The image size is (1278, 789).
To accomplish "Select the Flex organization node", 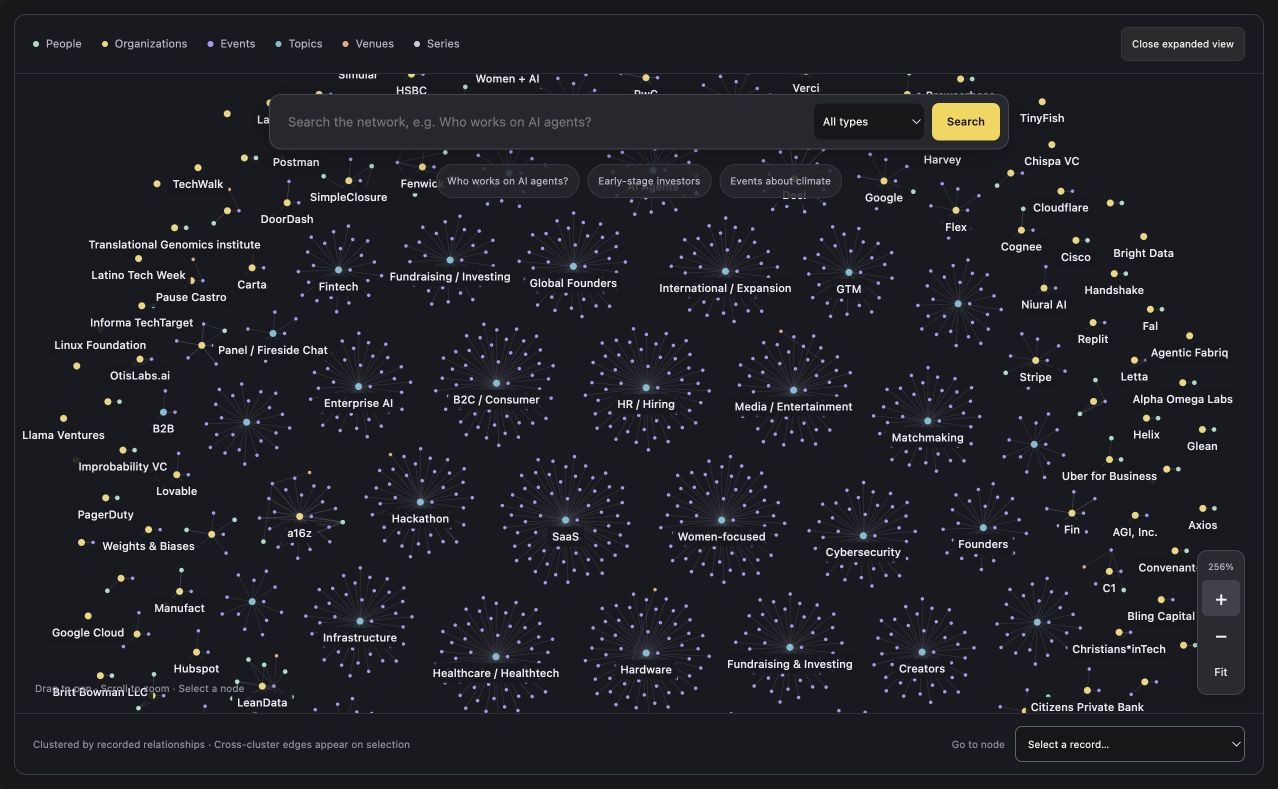I will [x=956, y=210].
